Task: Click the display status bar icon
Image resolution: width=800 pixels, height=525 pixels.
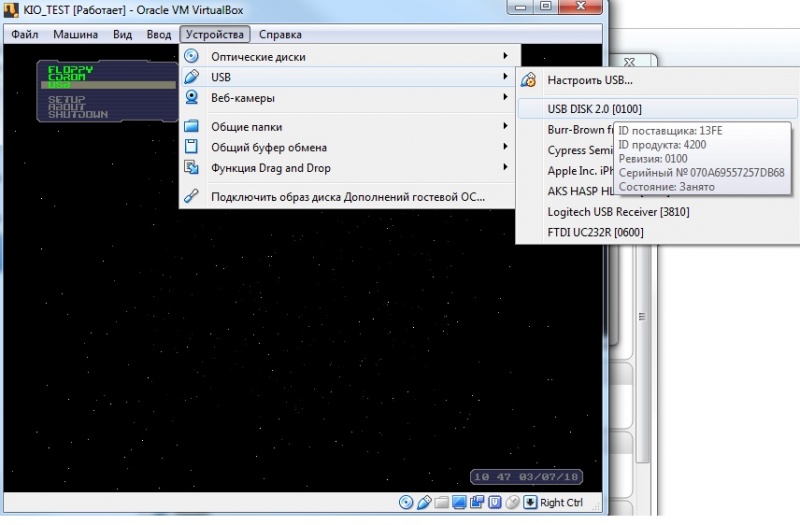Action: (x=459, y=502)
